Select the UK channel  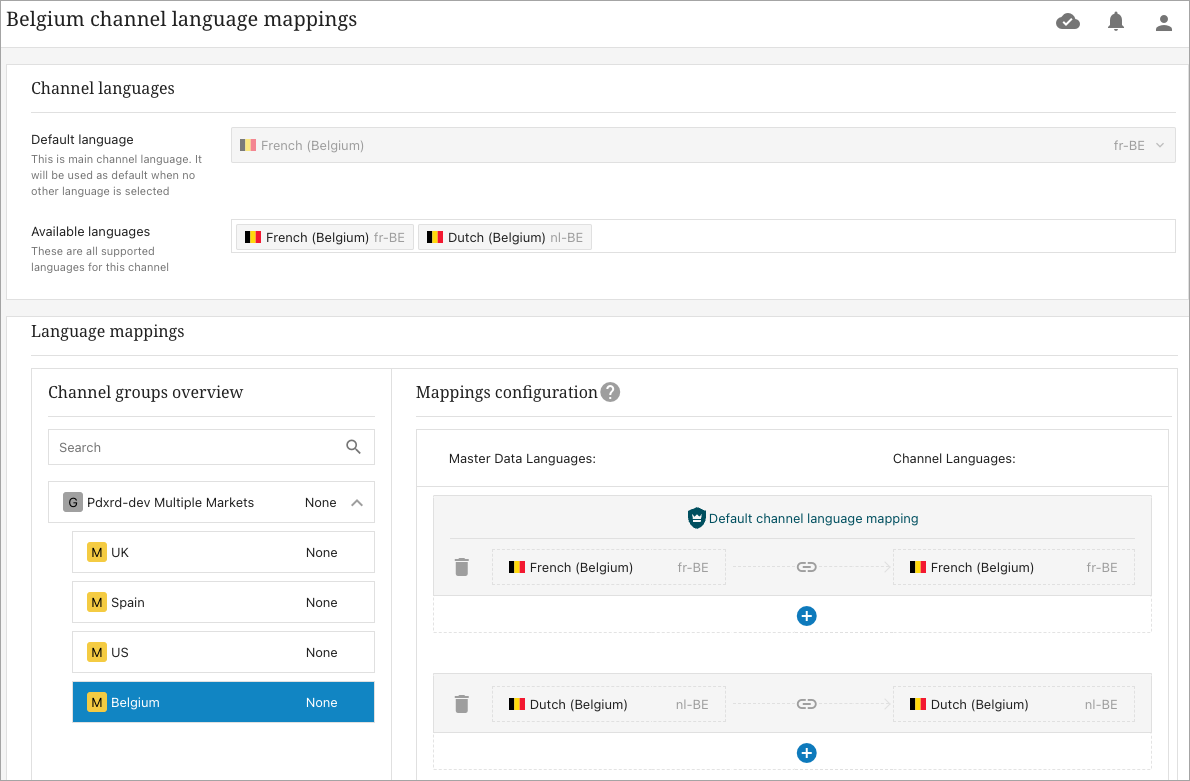(x=223, y=553)
